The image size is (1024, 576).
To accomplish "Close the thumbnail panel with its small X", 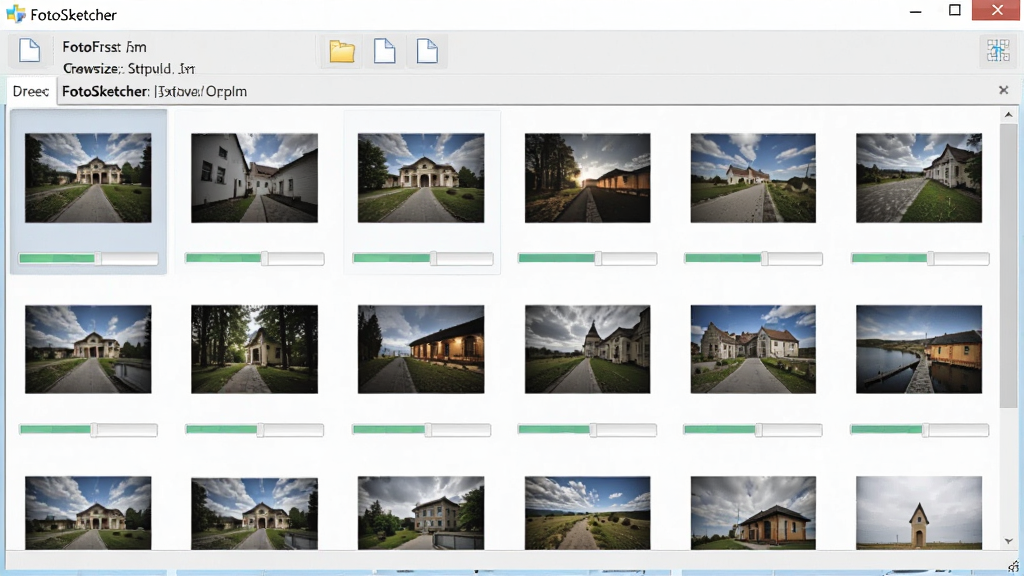I will [1004, 90].
